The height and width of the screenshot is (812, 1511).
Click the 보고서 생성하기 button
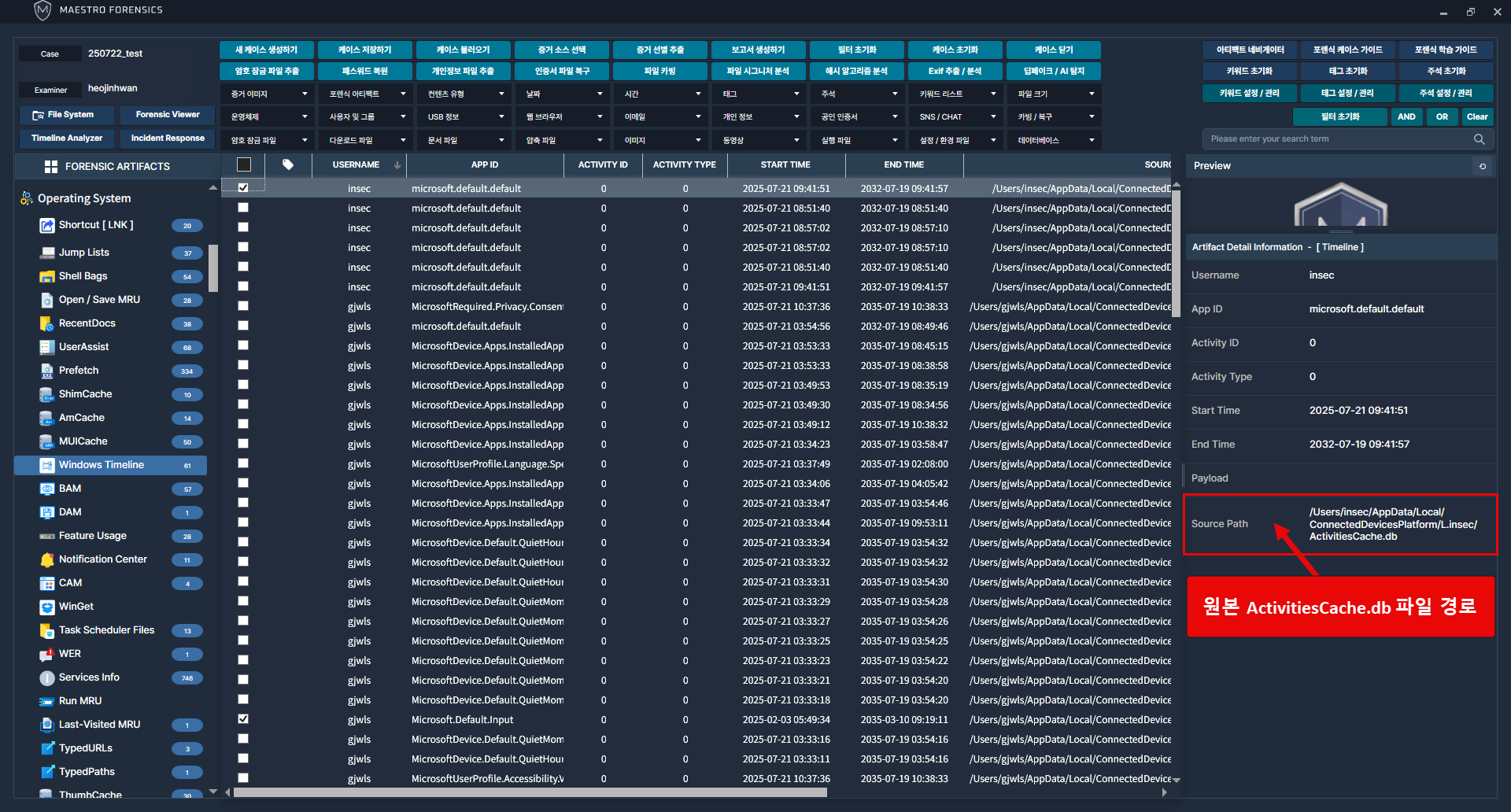[x=758, y=50]
